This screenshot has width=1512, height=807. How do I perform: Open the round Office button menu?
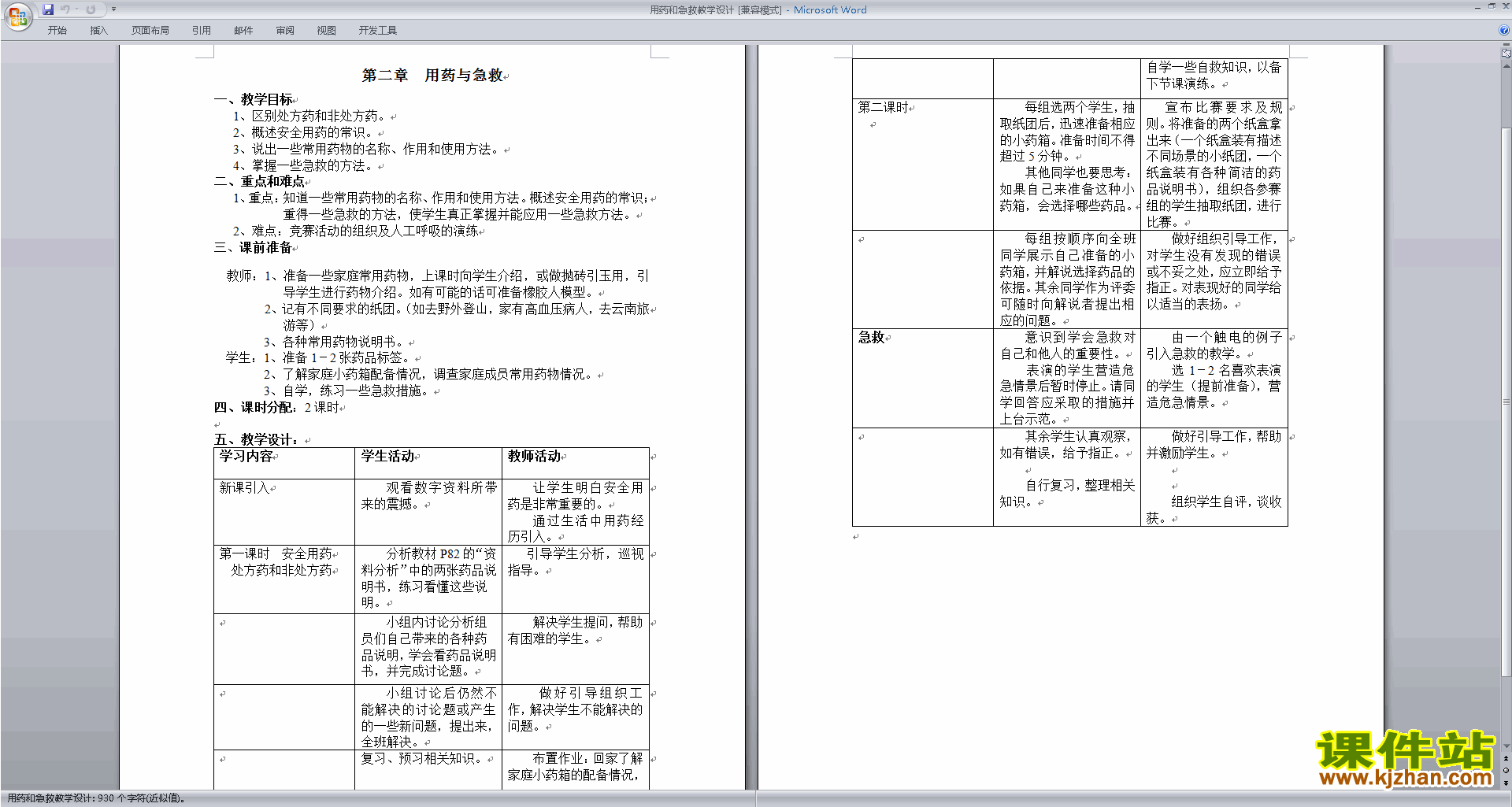pyautogui.click(x=17, y=16)
